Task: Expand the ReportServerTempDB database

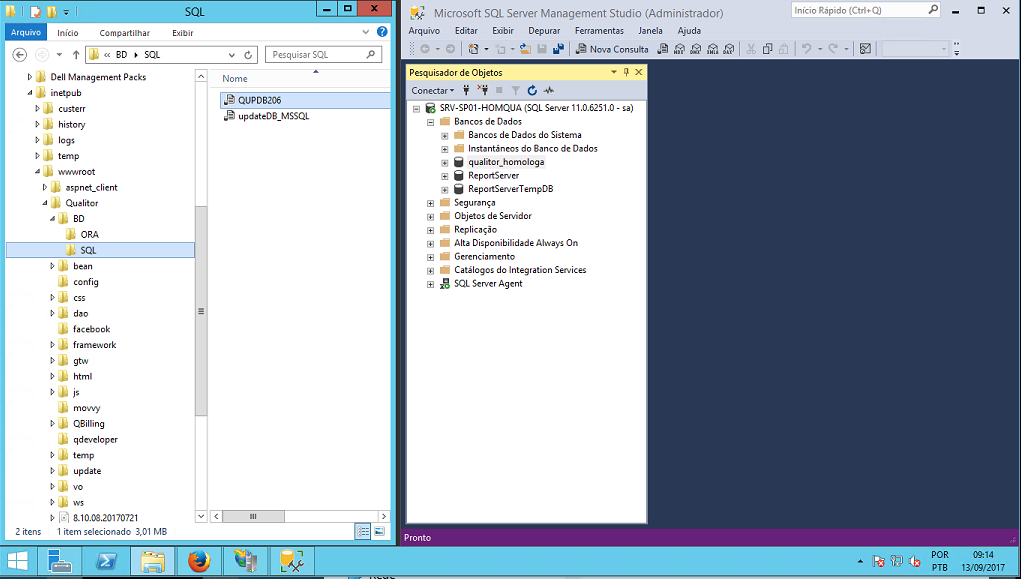Action: [445, 190]
